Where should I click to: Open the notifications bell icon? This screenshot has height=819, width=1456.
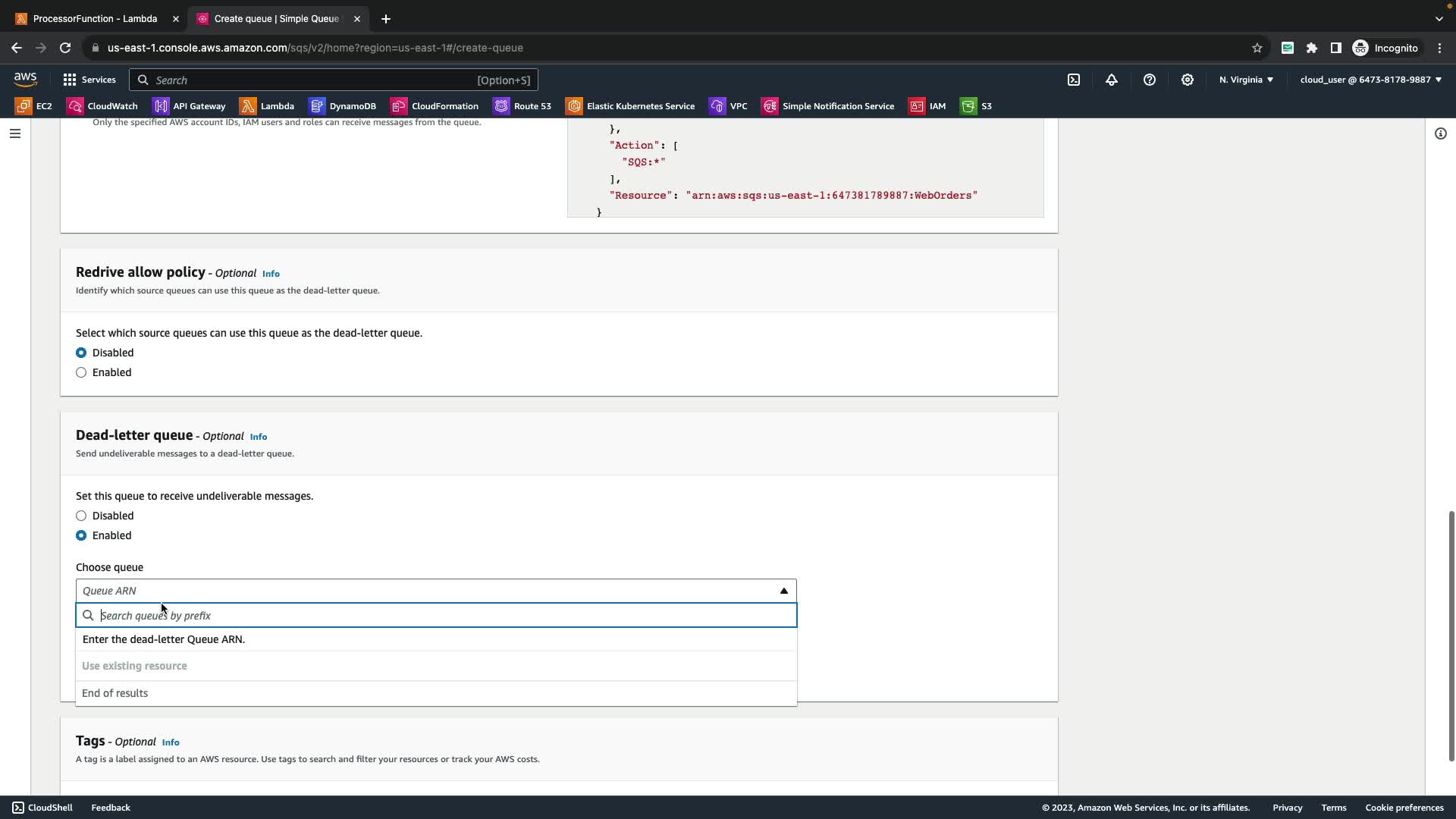click(x=1112, y=80)
